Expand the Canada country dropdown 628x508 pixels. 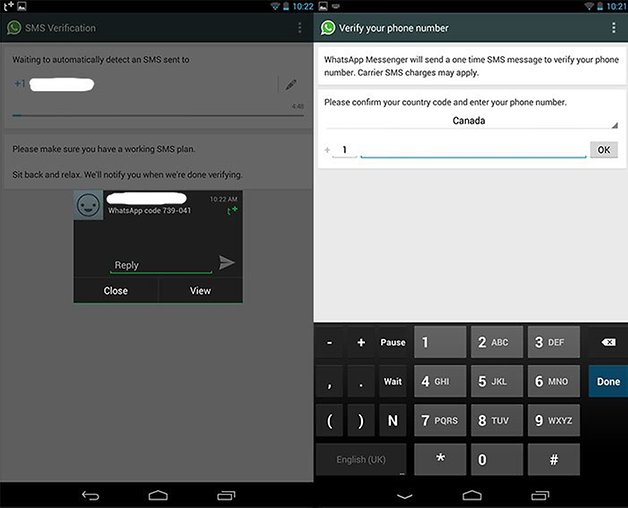coord(470,121)
